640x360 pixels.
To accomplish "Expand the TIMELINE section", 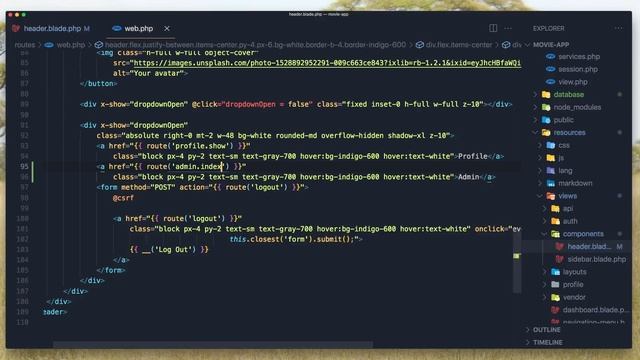I will pyautogui.click(x=548, y=342).
